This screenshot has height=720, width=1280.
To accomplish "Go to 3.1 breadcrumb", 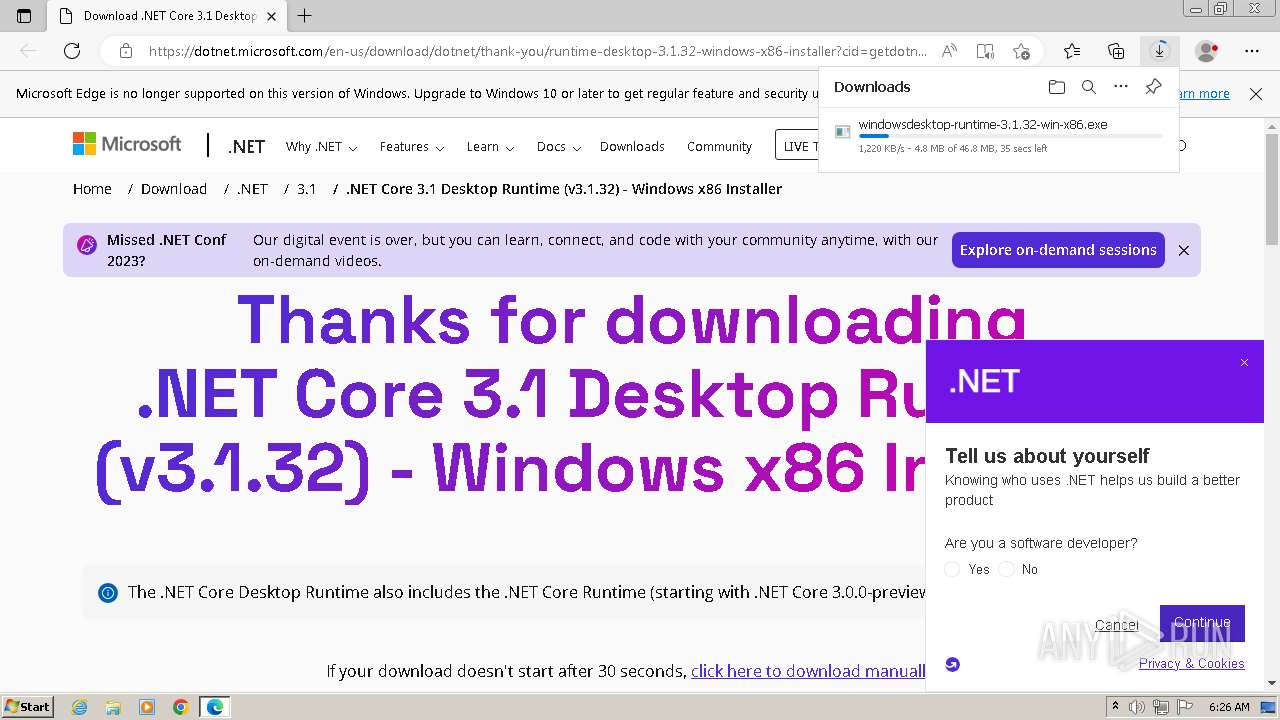I will pyautogui.click(x=306, y=188).
